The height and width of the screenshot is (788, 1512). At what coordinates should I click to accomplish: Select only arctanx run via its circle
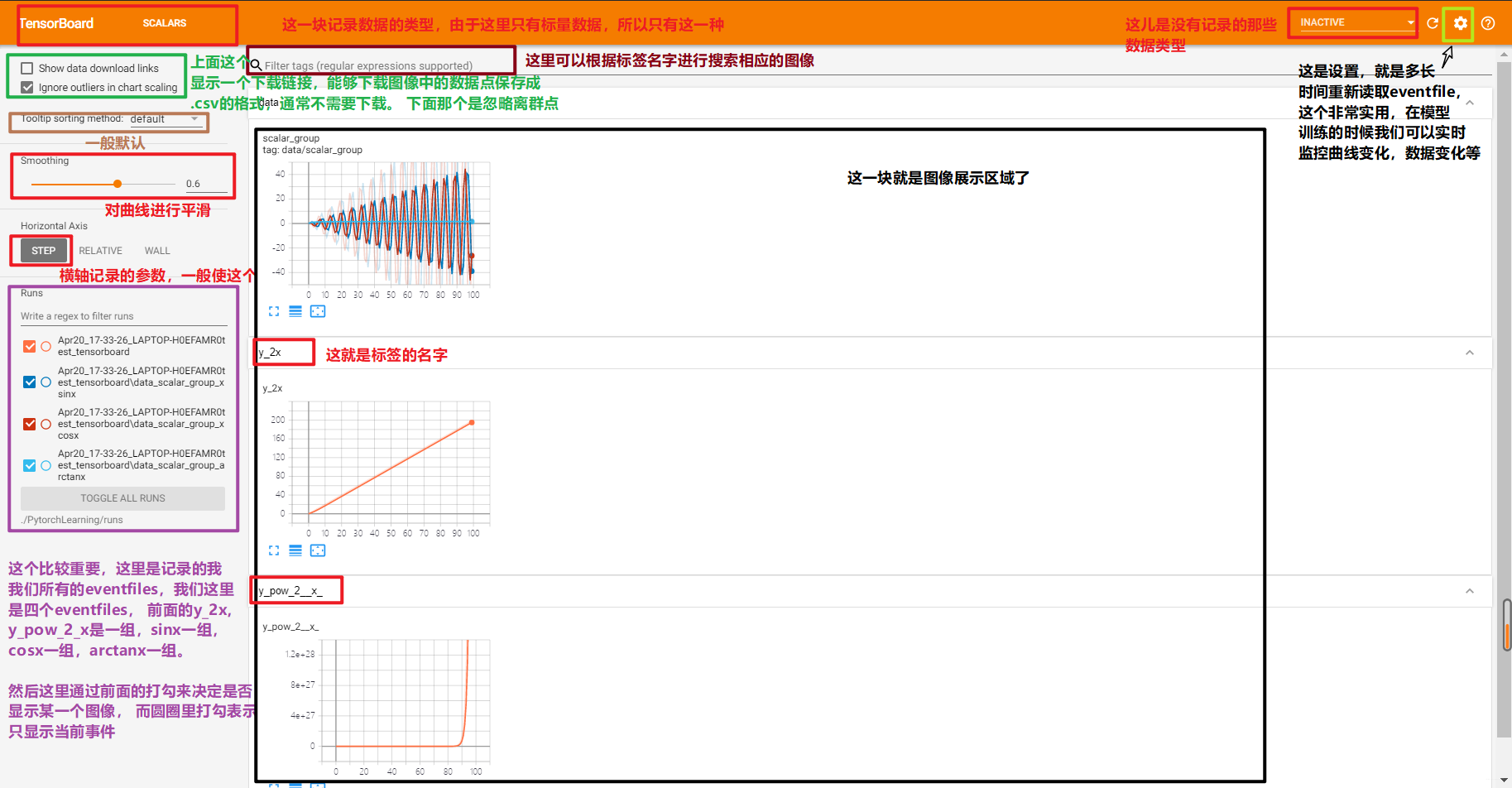(x=46, y=465)
